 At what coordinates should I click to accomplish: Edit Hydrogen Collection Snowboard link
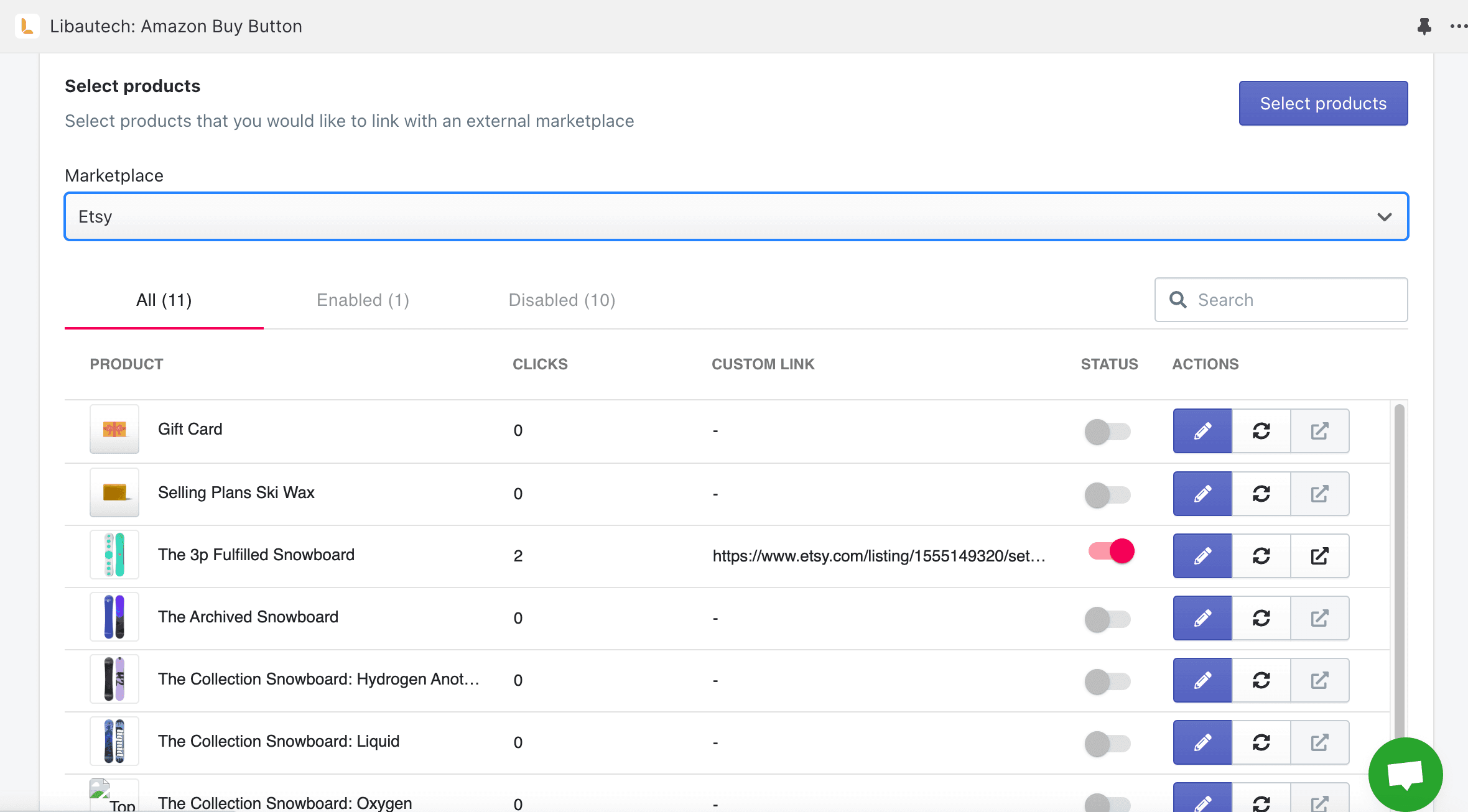point(1202,680)
